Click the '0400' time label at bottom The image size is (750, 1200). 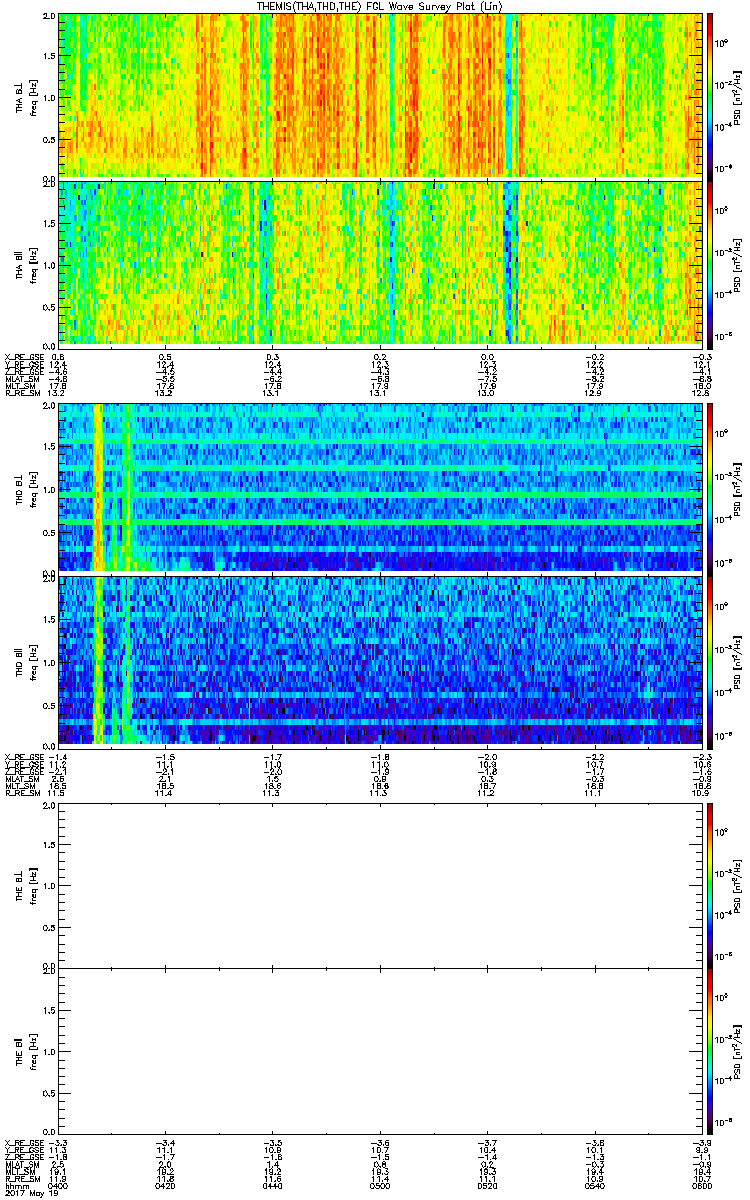pyautogui.click(x=59, y=1185)
